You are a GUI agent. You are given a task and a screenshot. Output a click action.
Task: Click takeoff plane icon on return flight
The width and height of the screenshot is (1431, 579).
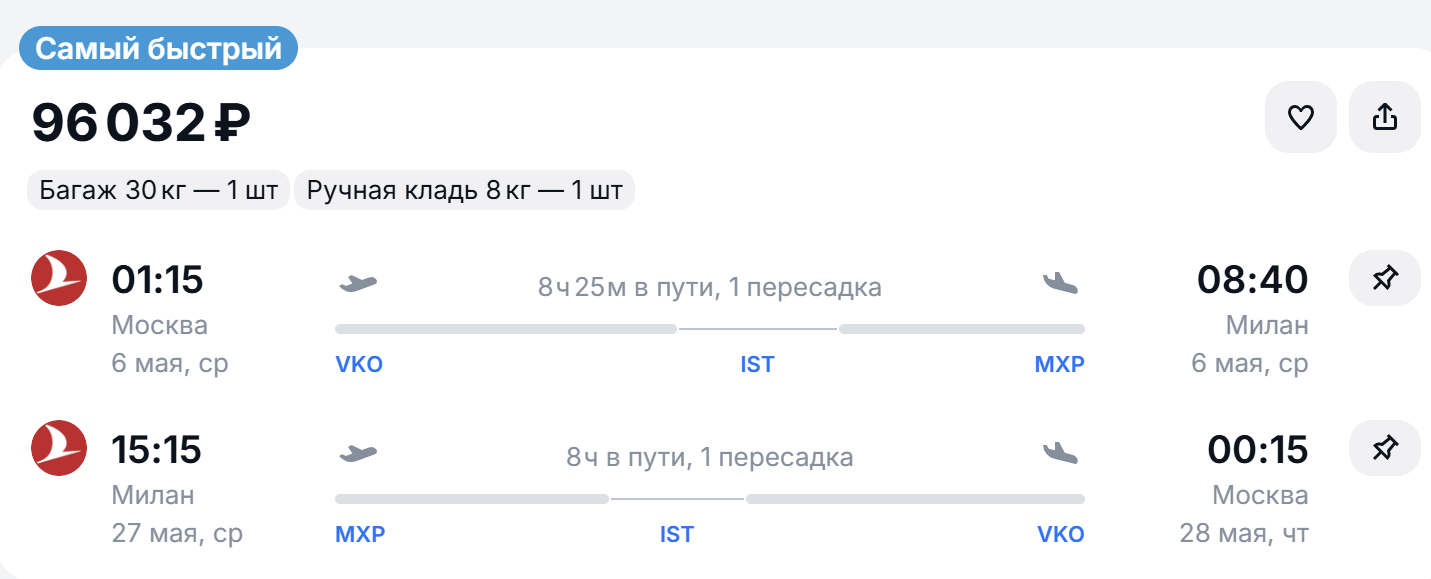coord(358,453)
